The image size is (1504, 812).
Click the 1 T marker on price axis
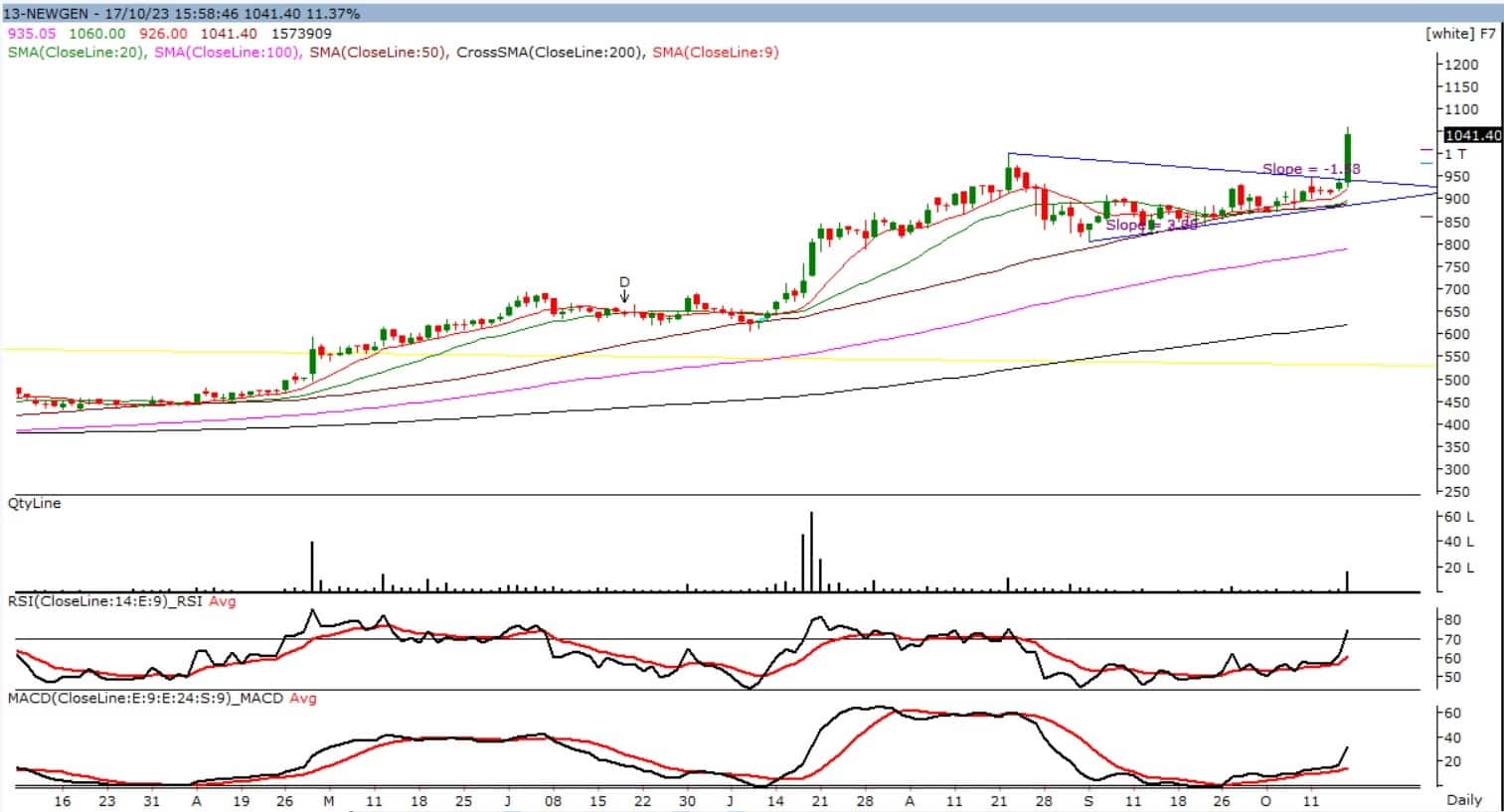pos(1455,154)
